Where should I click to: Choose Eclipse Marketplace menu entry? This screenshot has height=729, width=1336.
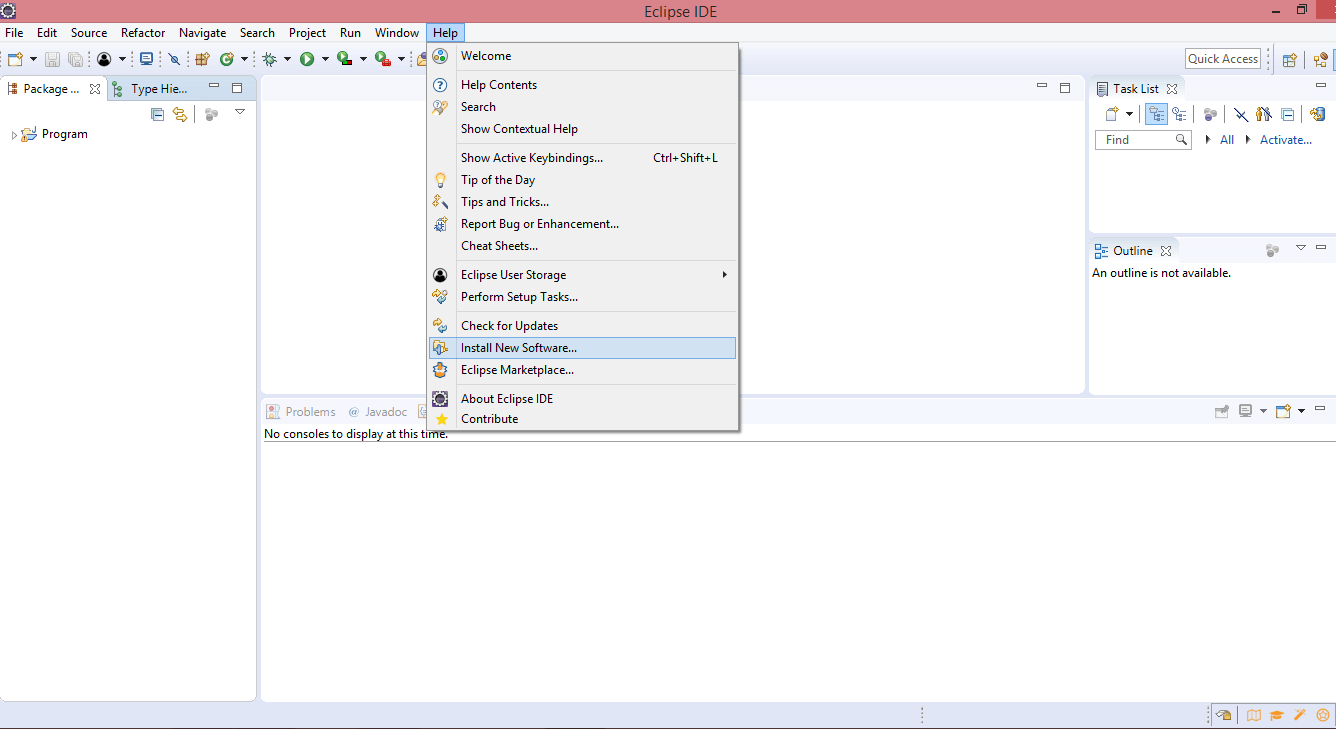point(583,370)
